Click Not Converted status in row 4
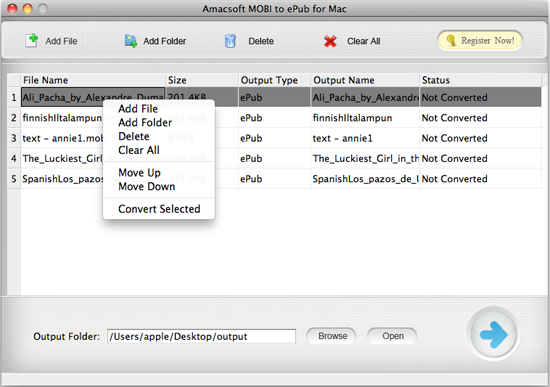The image size is (550, 387). tap(481, 159)
